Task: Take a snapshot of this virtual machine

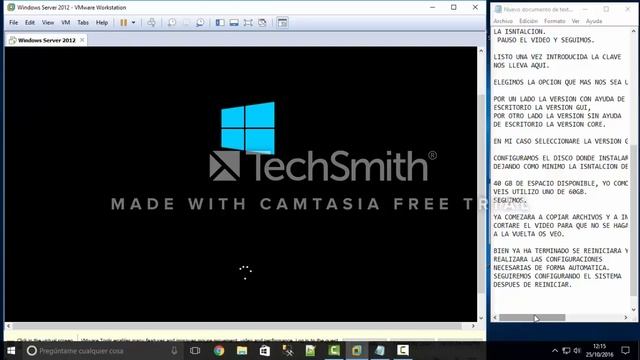Action: click(x=172, y=23)
